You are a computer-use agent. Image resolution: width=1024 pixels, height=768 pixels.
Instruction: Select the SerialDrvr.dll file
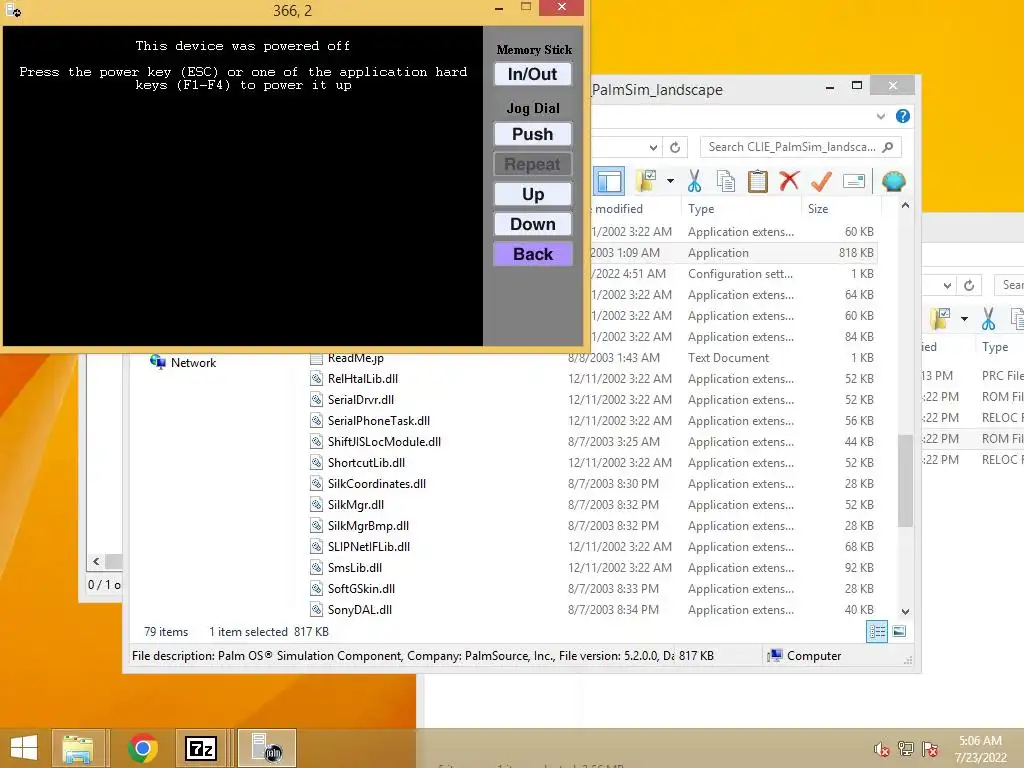point(360,400)
